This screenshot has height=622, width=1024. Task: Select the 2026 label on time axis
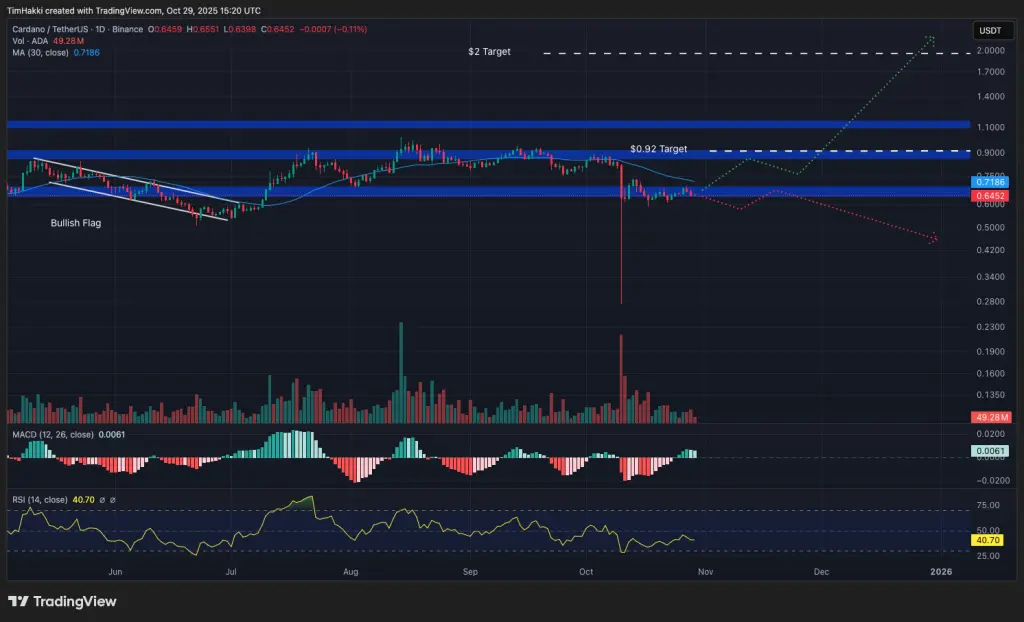(941, 571)
